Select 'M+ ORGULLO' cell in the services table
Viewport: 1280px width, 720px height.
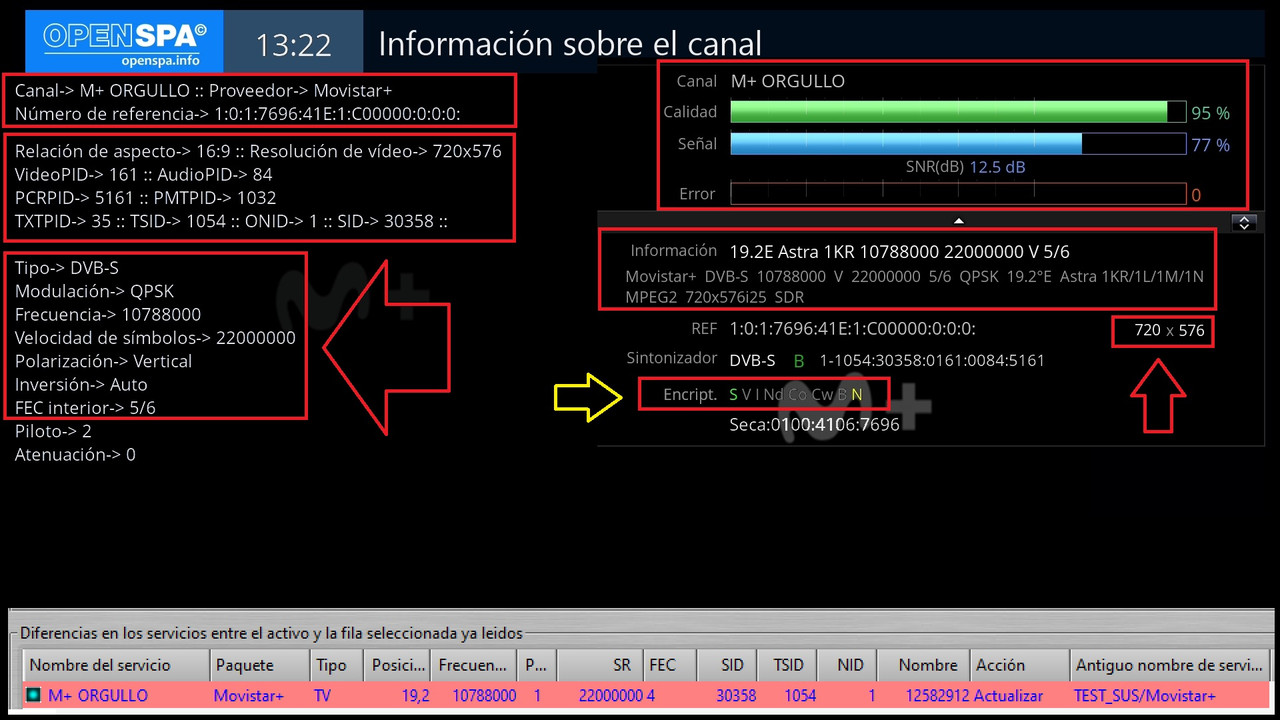(98, 695)
